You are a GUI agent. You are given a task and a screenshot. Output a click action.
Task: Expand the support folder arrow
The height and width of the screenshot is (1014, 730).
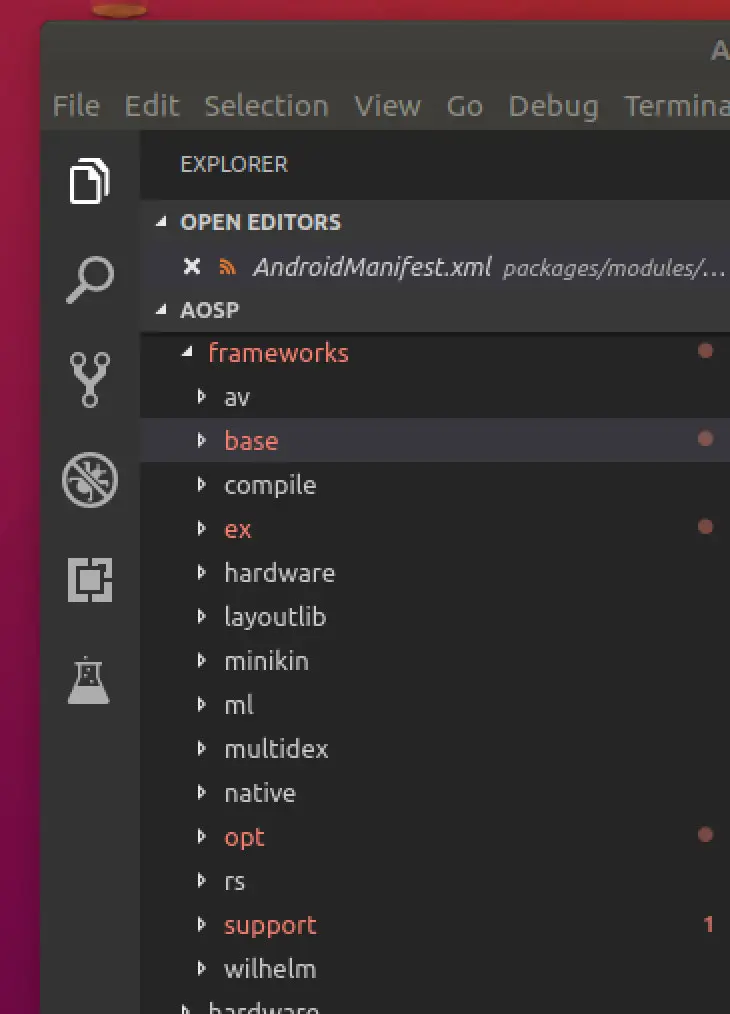[x=202, y=924]
